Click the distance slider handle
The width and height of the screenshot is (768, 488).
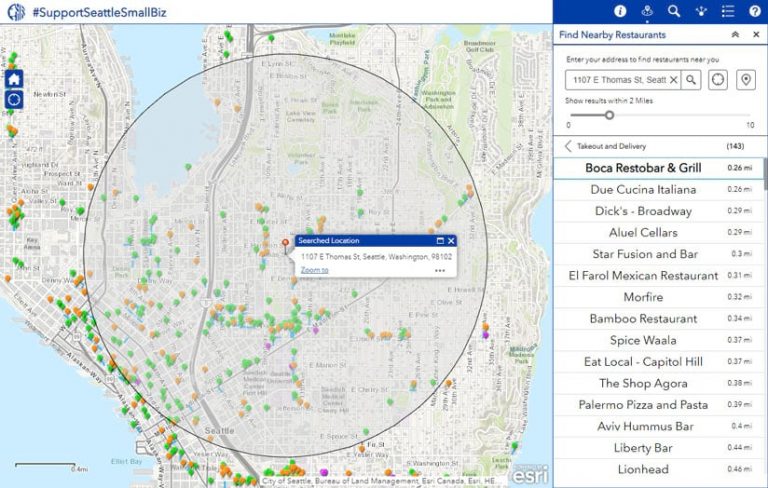(x=609, y=115)
